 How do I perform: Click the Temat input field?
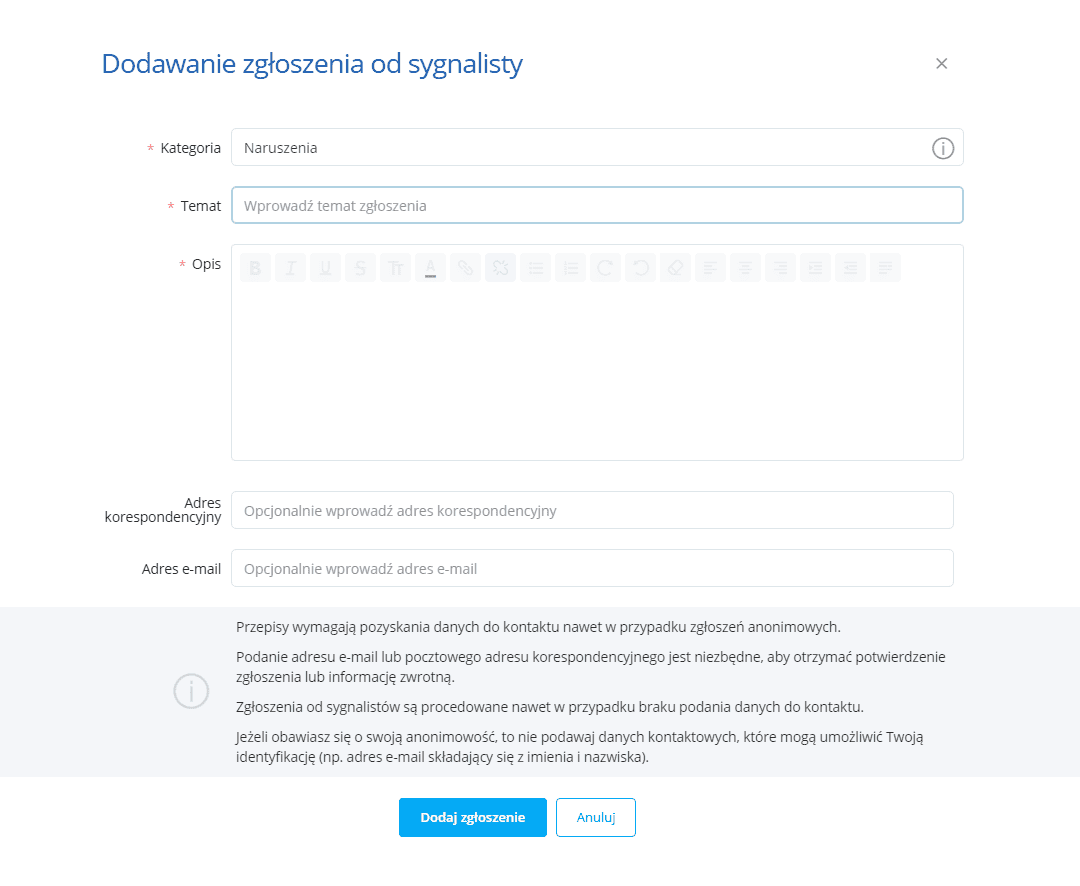pyautogui.click(x=596, y=206)
